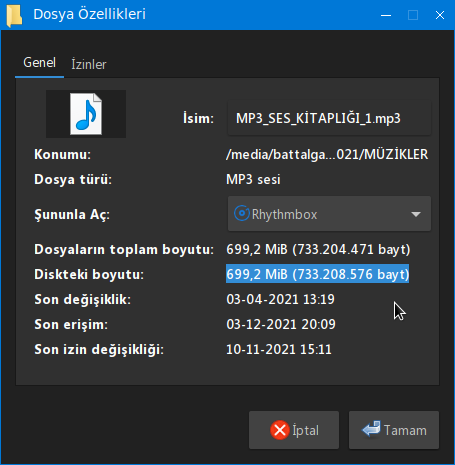Click the Dosya Özellikleri window title

(x=89, y=14)
